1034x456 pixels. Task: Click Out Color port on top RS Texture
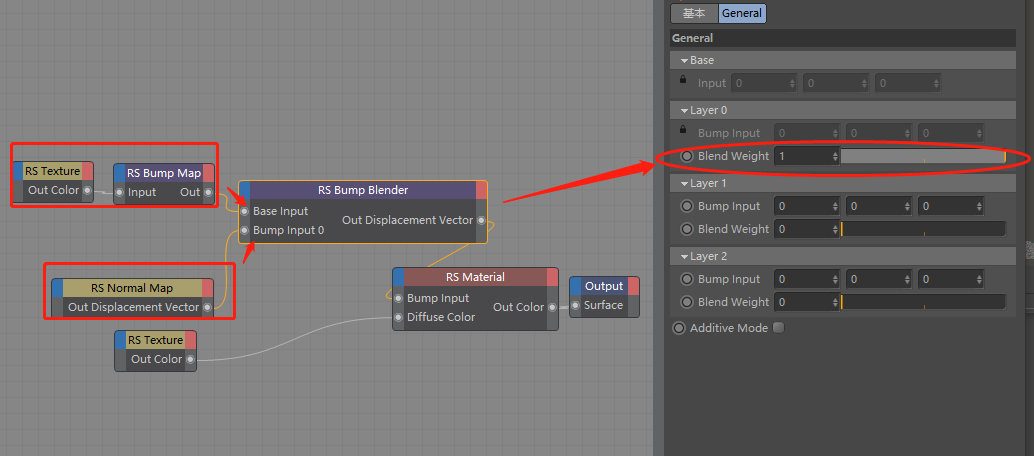[87, 191]
